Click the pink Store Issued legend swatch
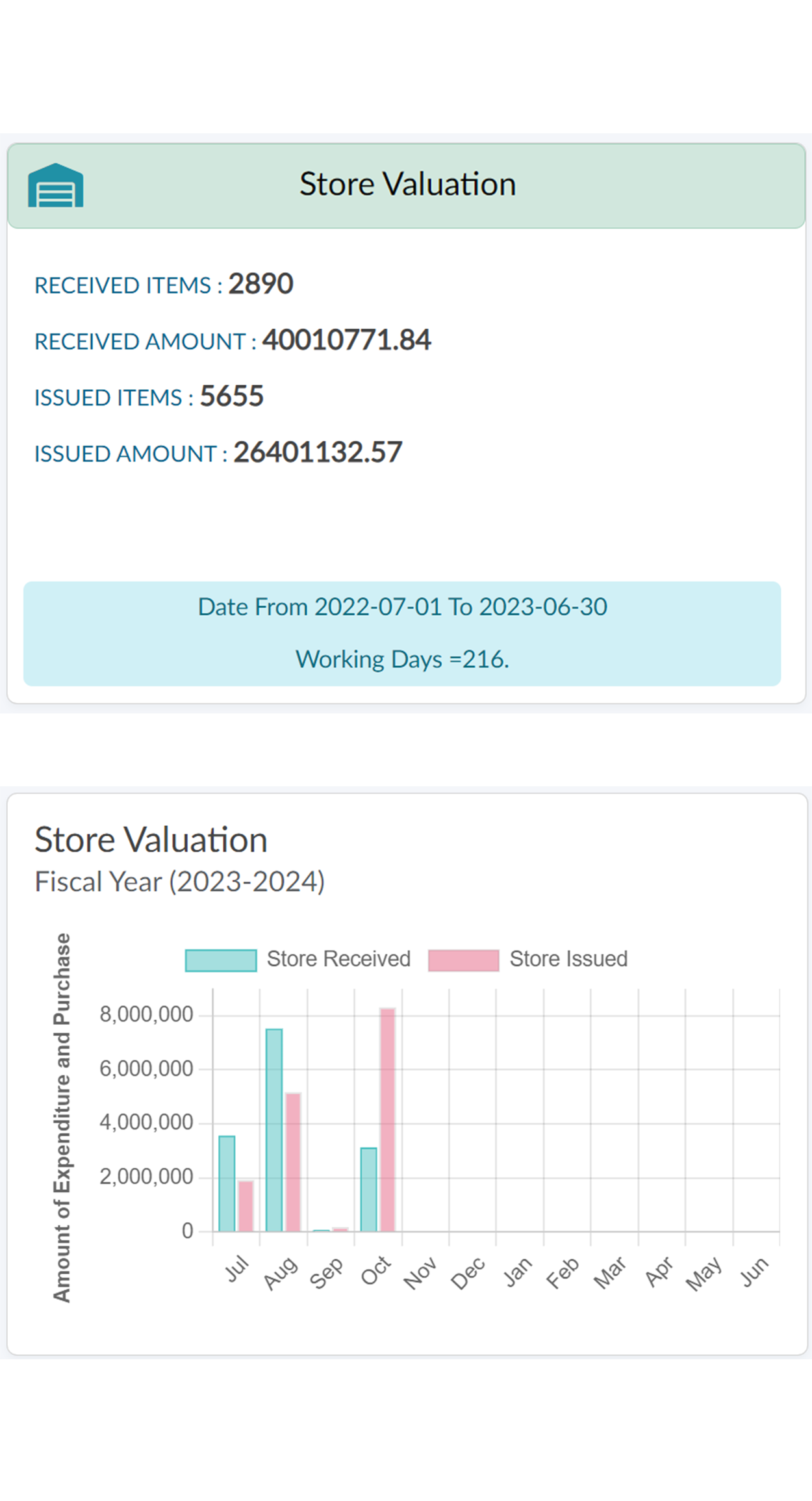This screenshot has height=1501, width=812. 463,960
